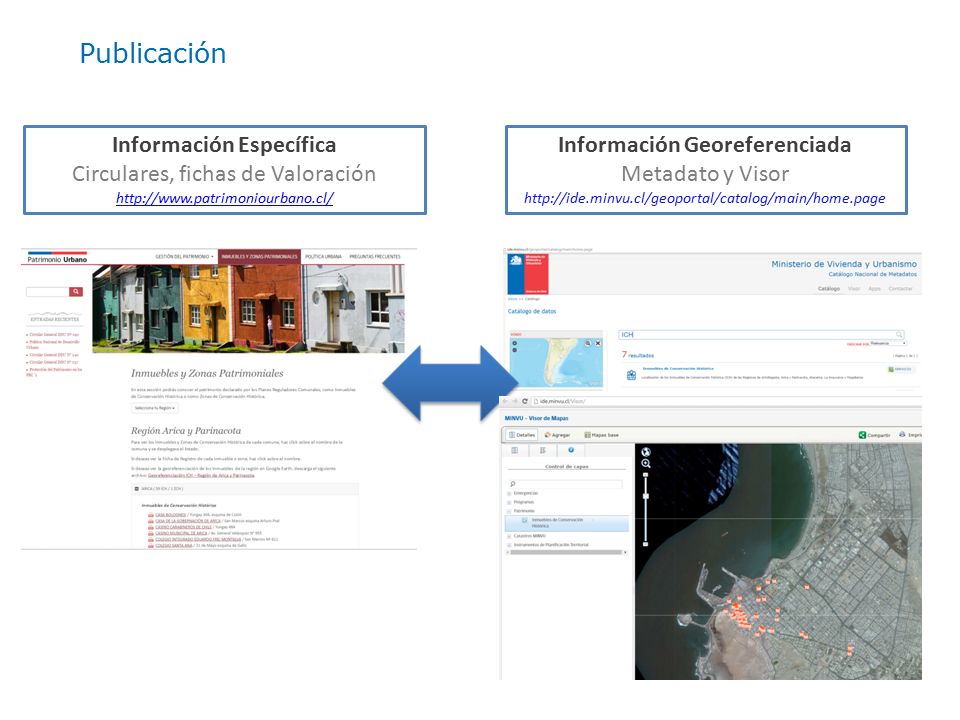Open the Preguntas Frecuentes menu item
960x720 pixels.
click(375, 257)
